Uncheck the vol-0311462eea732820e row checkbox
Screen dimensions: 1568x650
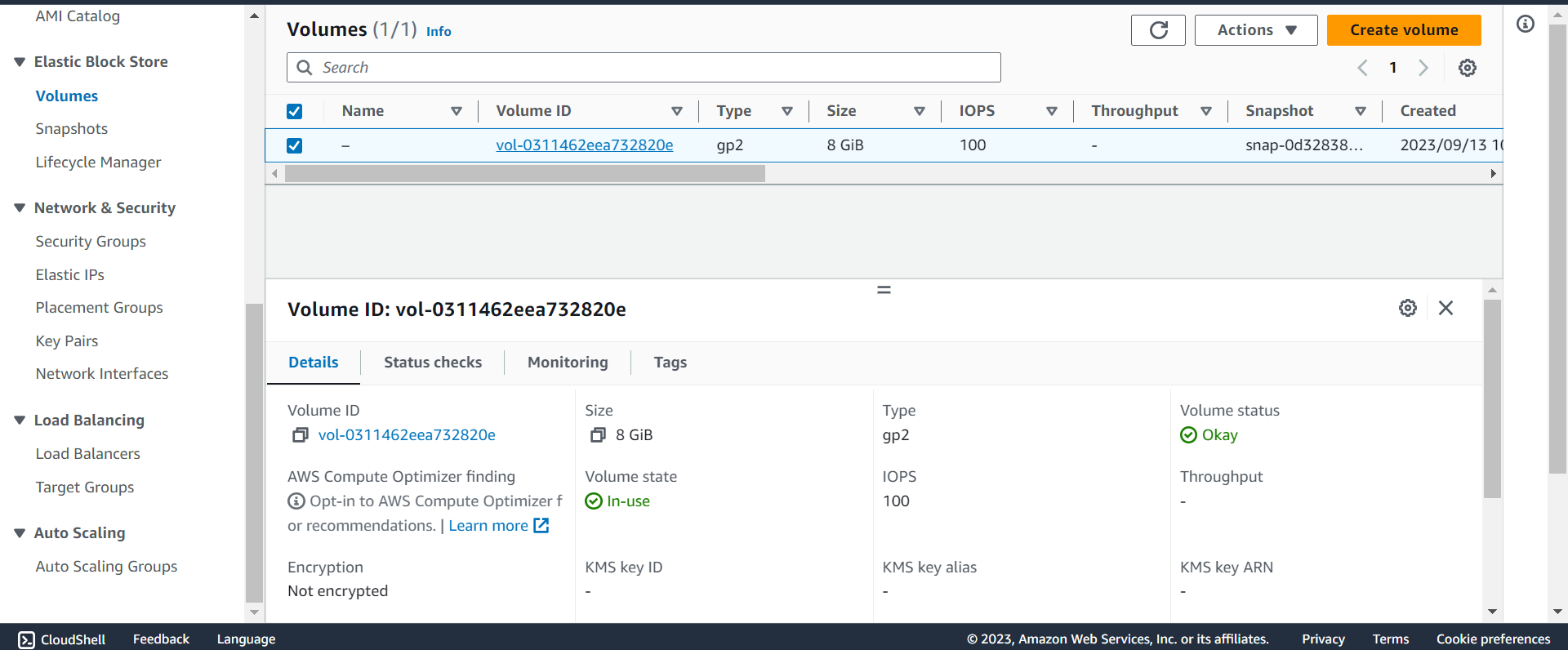(295, 145)
